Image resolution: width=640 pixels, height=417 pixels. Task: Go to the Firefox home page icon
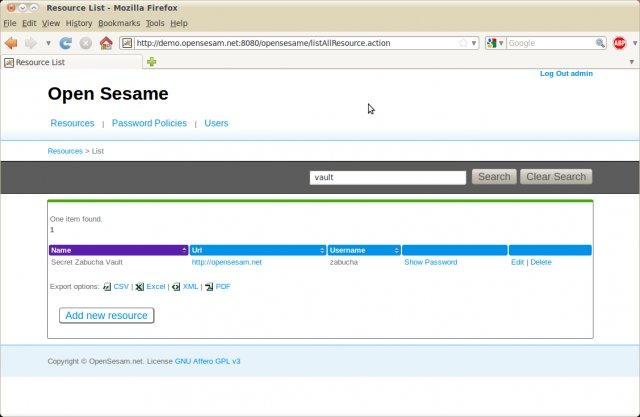(105, 43)
